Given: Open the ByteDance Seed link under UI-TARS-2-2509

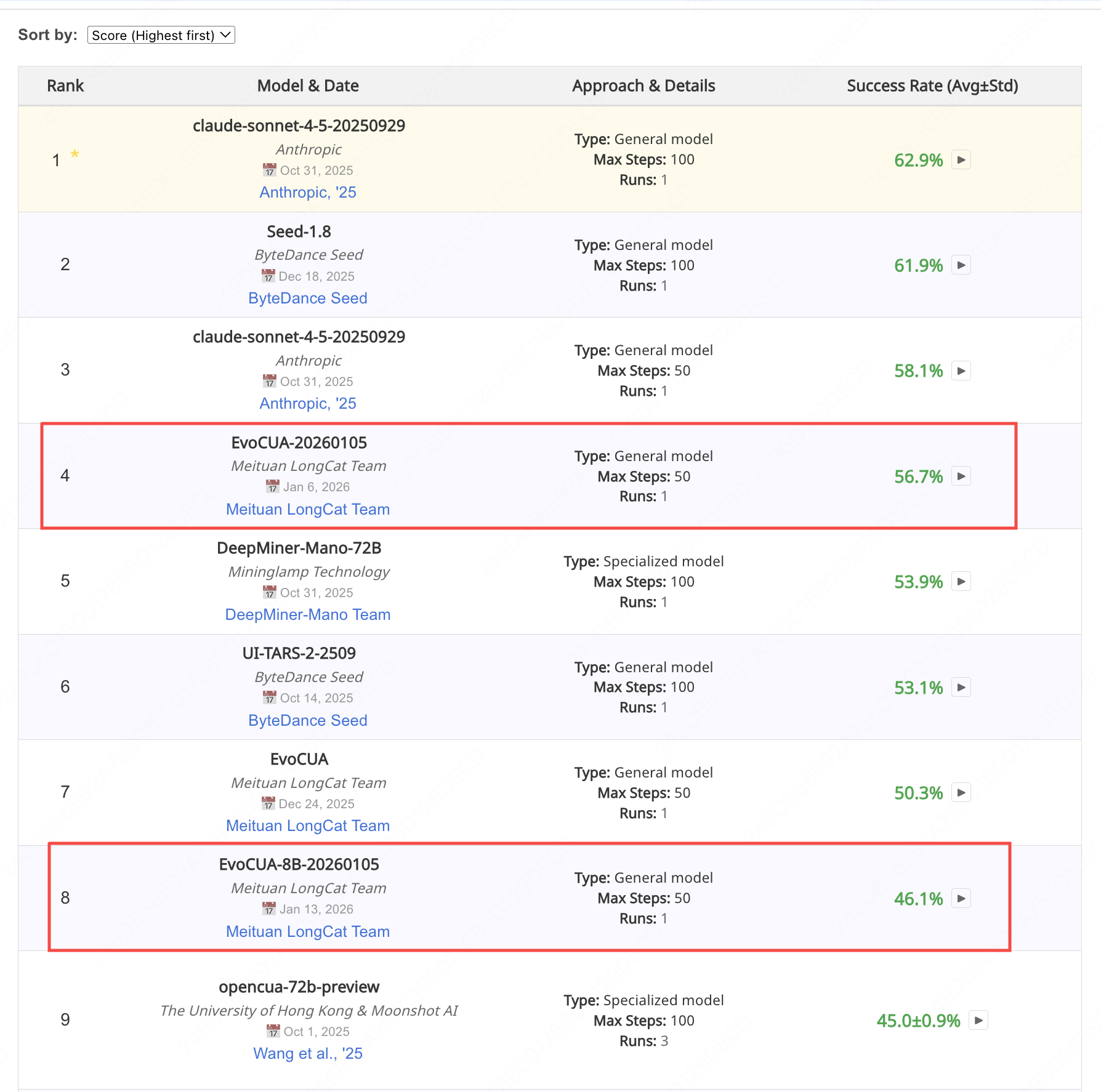Looking at the screenshot, I should click(308, 720).
